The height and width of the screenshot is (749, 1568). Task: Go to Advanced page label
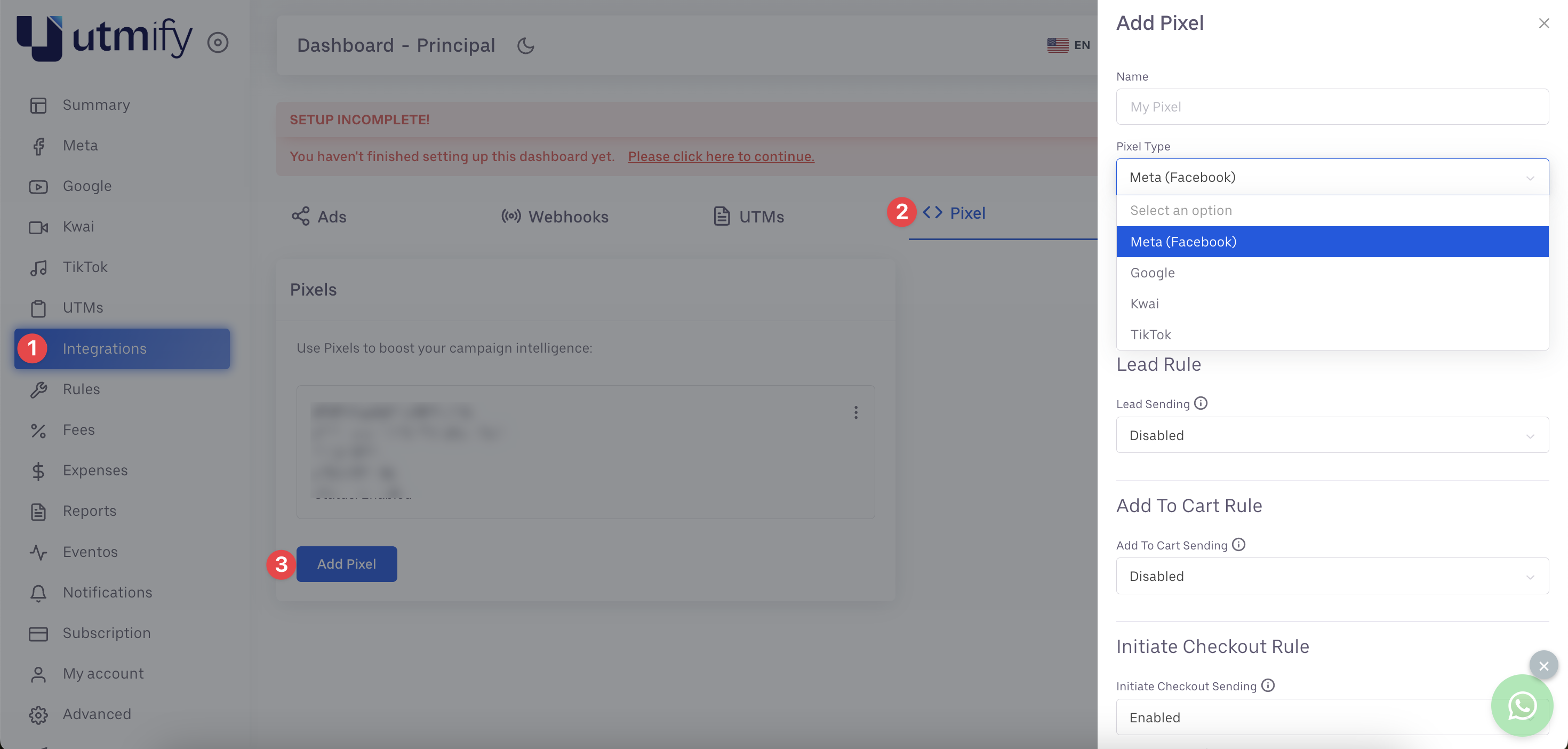point(97,714)
